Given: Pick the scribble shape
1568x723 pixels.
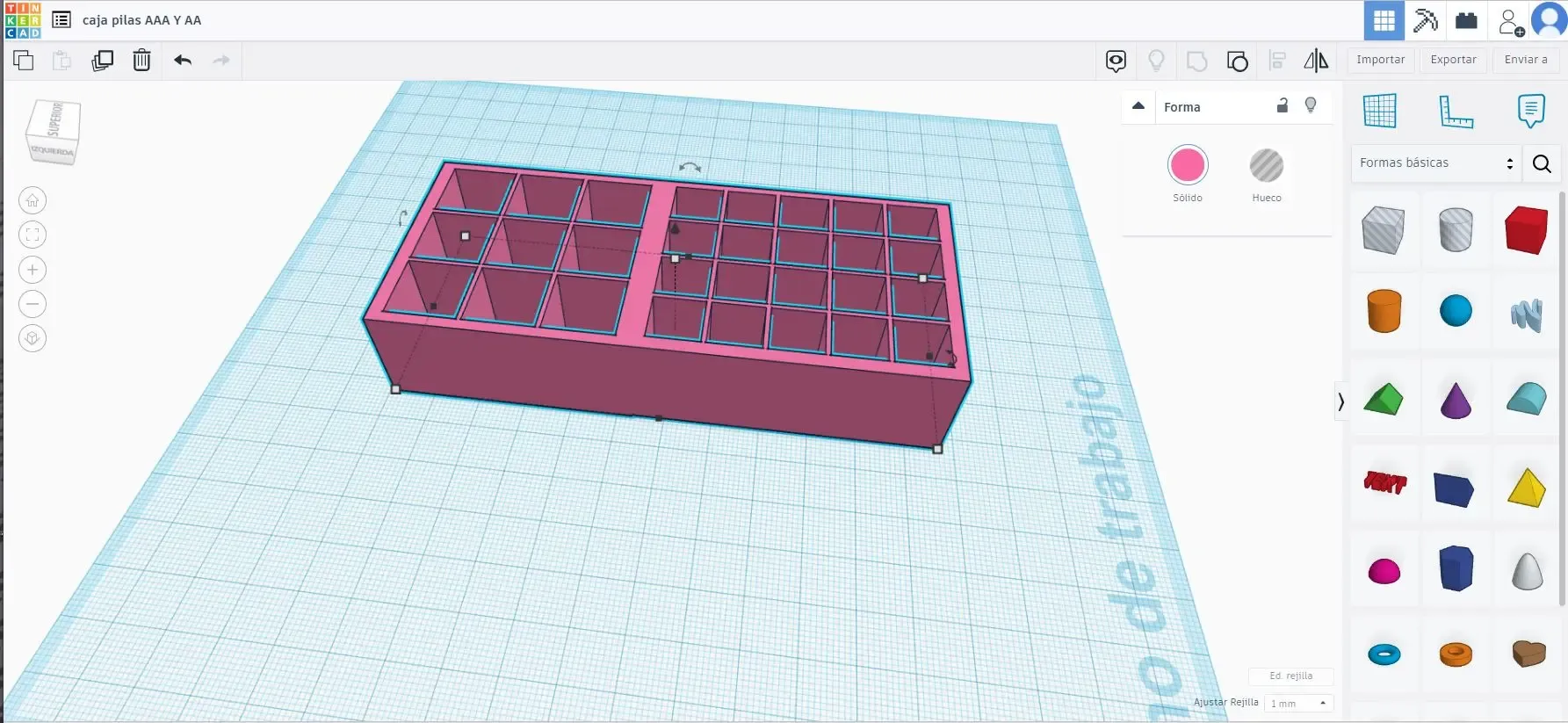Looking at the screenshot, I should [x=1527, y=315].
